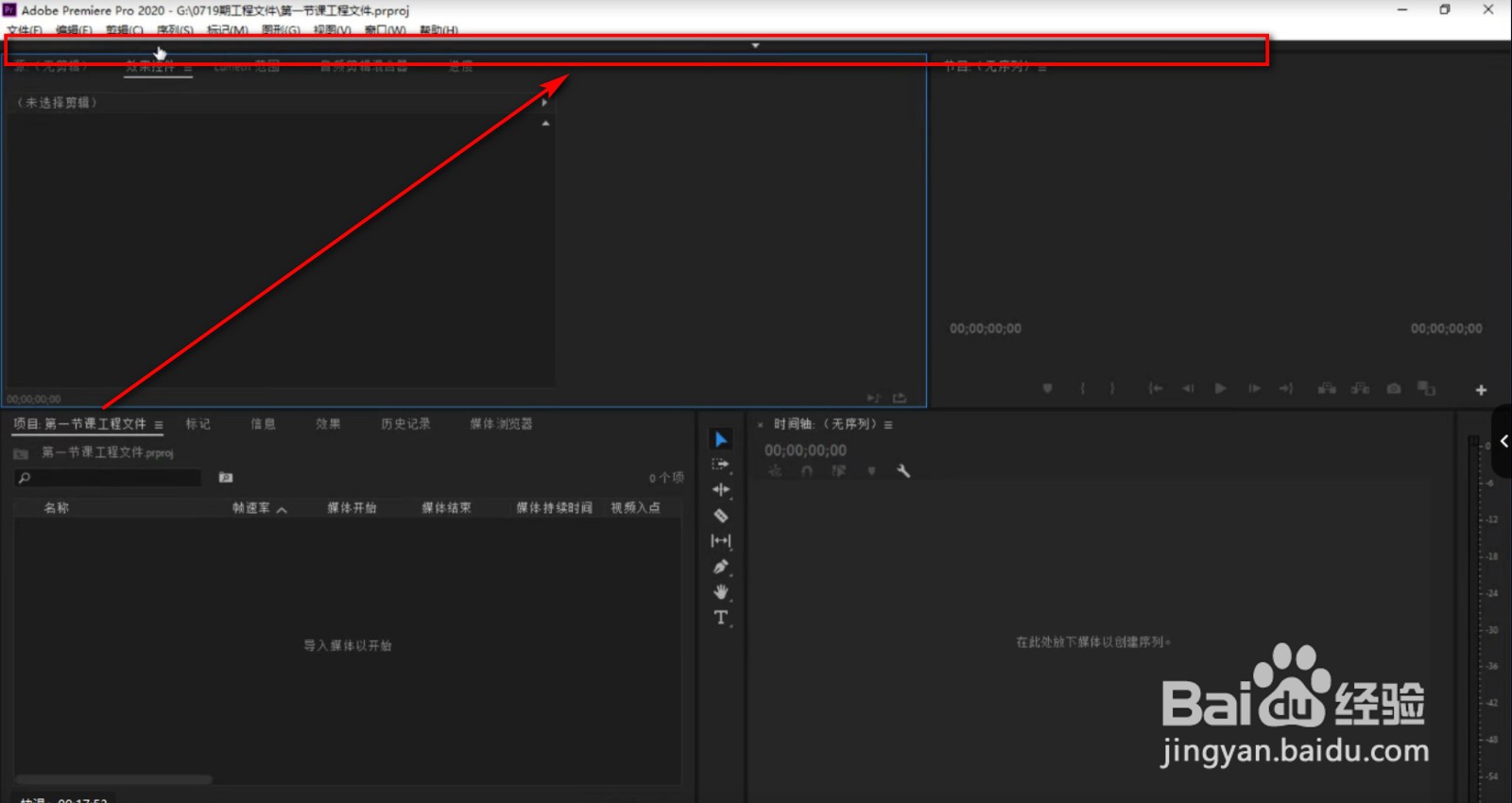Image resolution: width=1512 pixels, height=803 pixels.
Task: Open timeline panel menu icon
Action: (888, 425)
